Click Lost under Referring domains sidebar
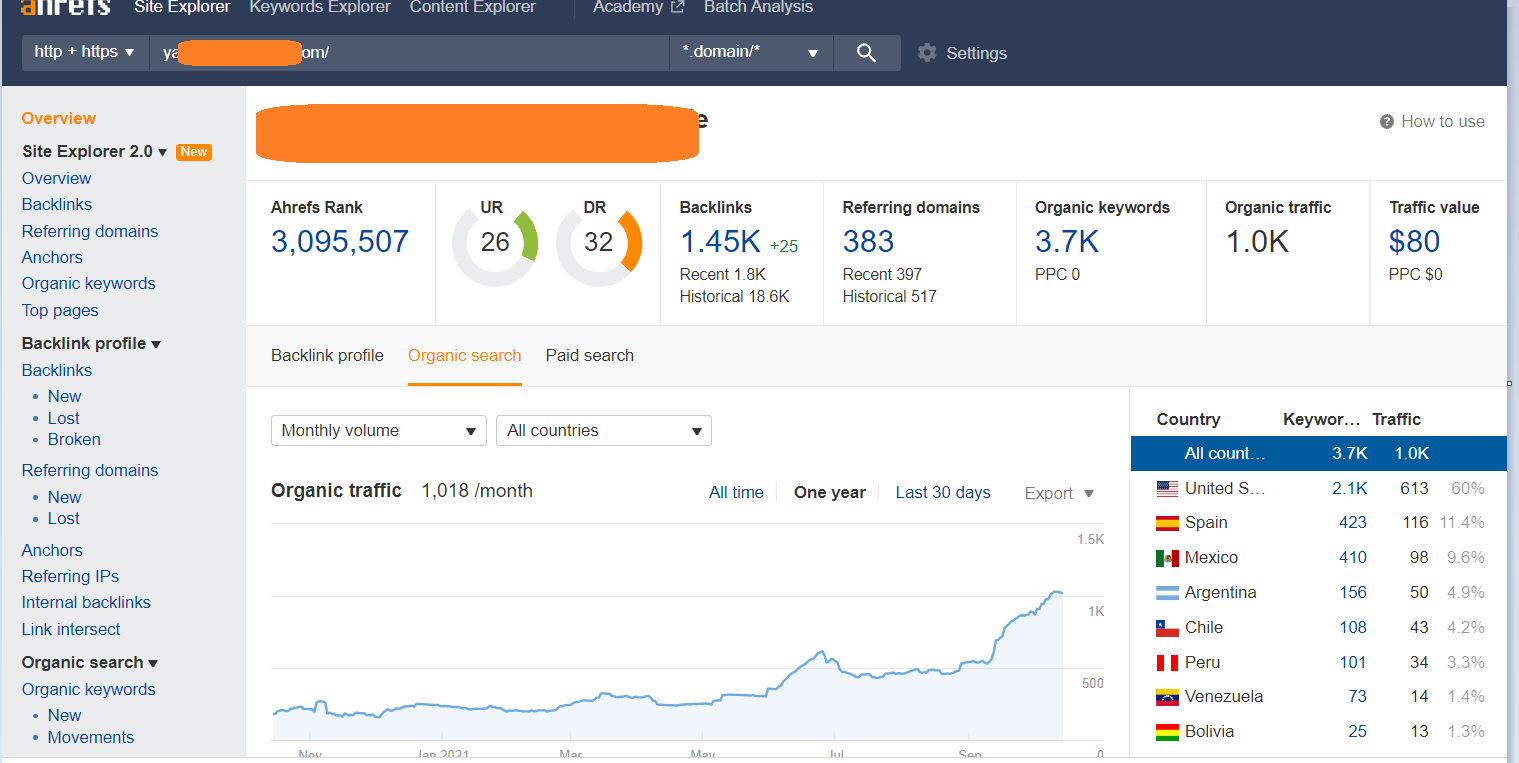This screenshot has width=1519, height=763. [63, 518]
